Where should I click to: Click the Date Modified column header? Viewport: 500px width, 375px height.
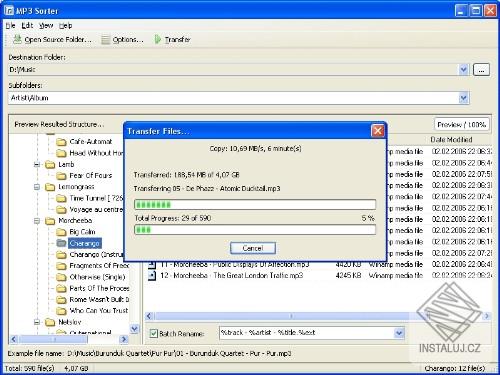tap(451, 140)
